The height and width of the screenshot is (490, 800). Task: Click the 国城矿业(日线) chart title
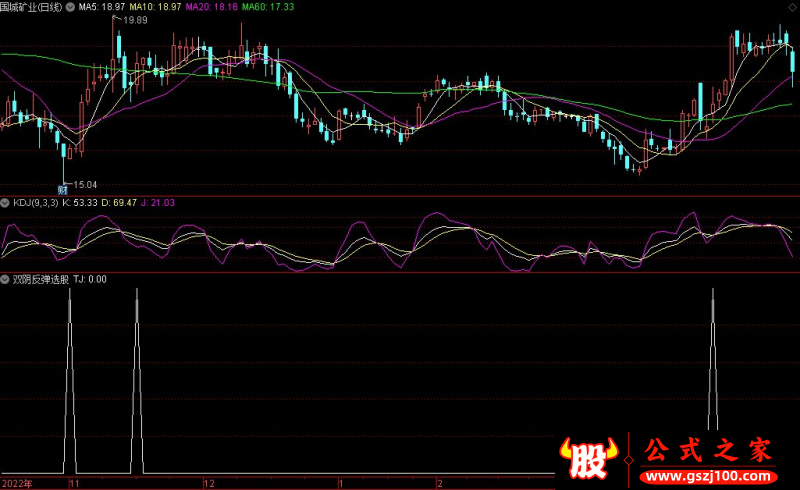(32, 7)
